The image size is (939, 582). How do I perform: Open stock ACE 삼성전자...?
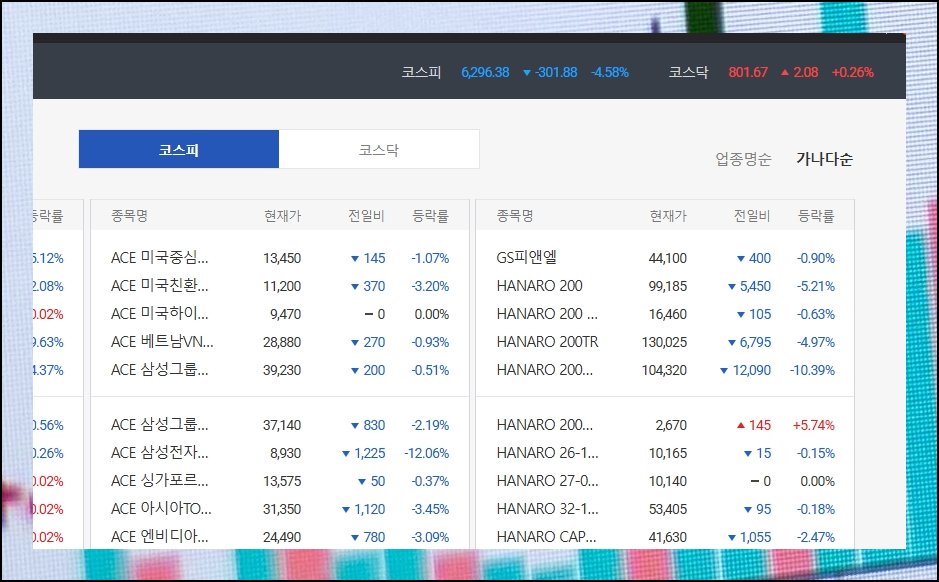pos(159,453)
